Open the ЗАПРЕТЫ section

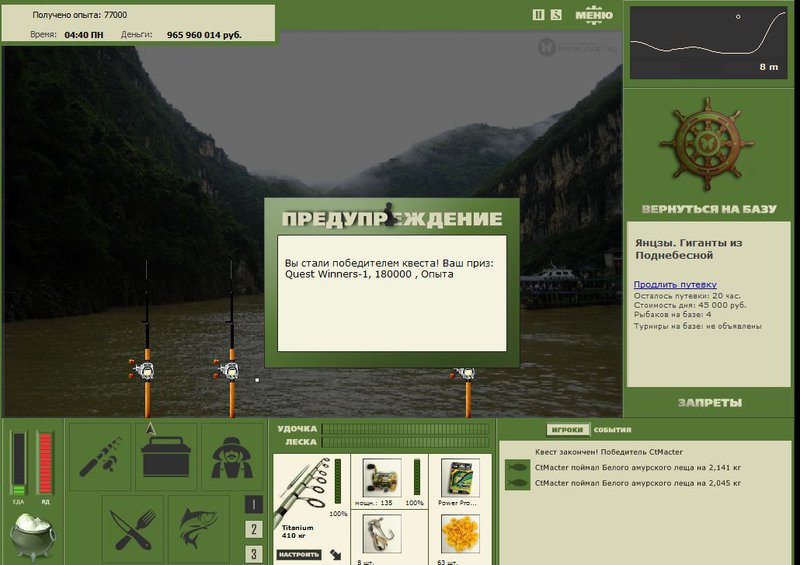710,403
